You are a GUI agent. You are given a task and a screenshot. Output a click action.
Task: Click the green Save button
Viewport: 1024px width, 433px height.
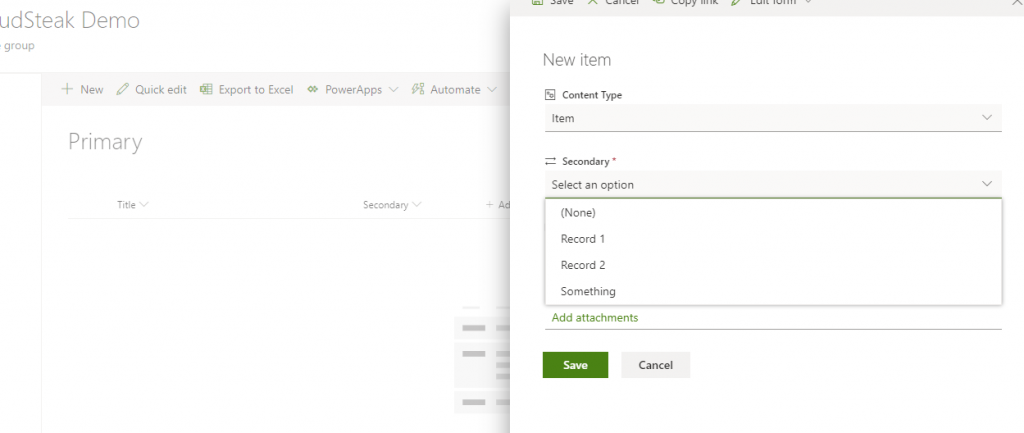(575, 364)
